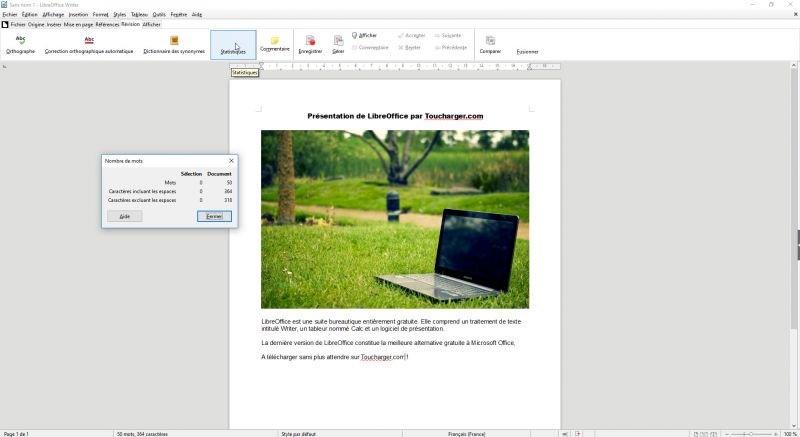The image size is (800, 437).
Task: Toggle Correction orthographique automatique
Action: pyautogui.click(x=89, y=45)
